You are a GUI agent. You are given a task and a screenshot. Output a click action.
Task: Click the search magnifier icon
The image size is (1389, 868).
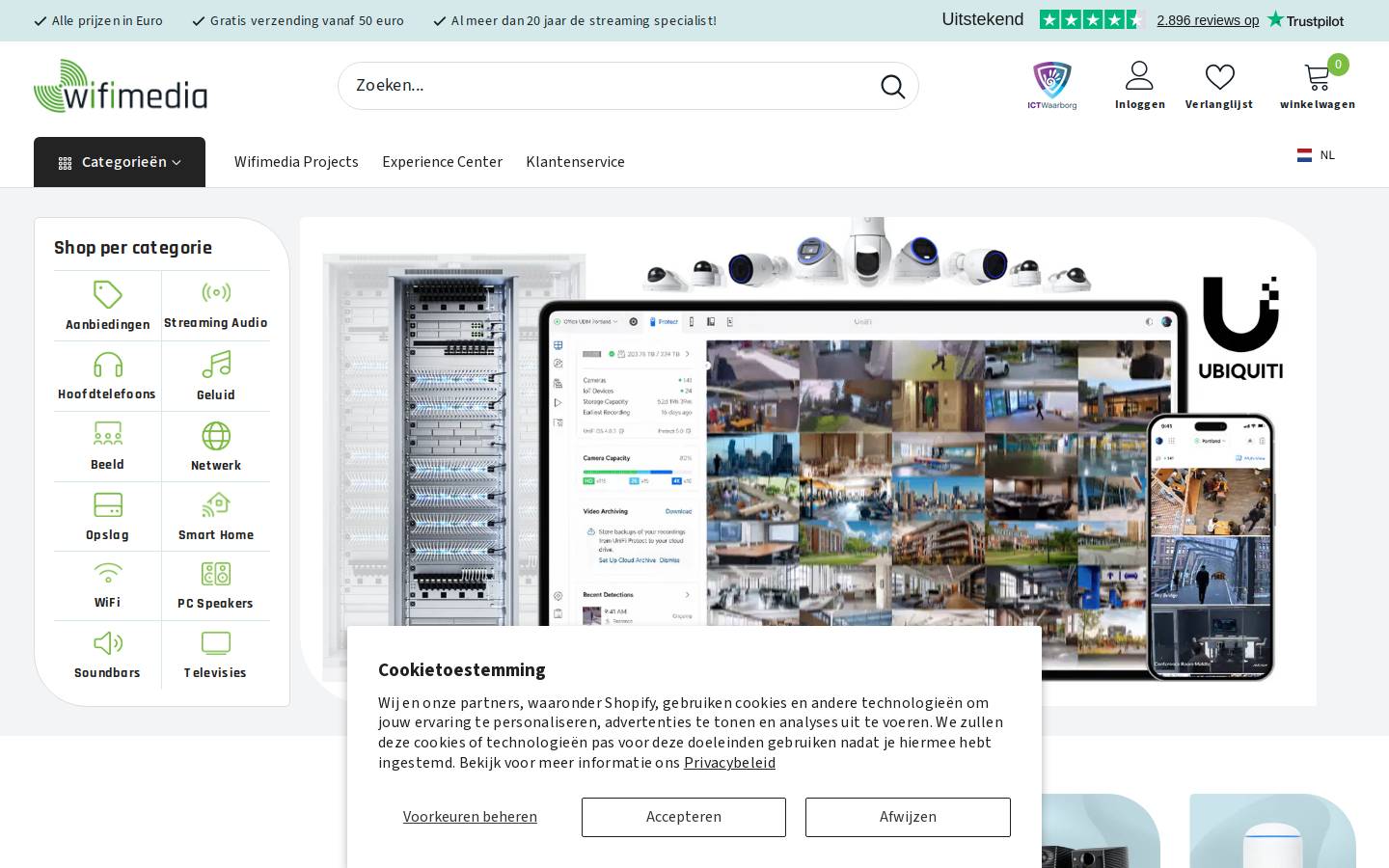pyautogui.click(x=893, y=87)
